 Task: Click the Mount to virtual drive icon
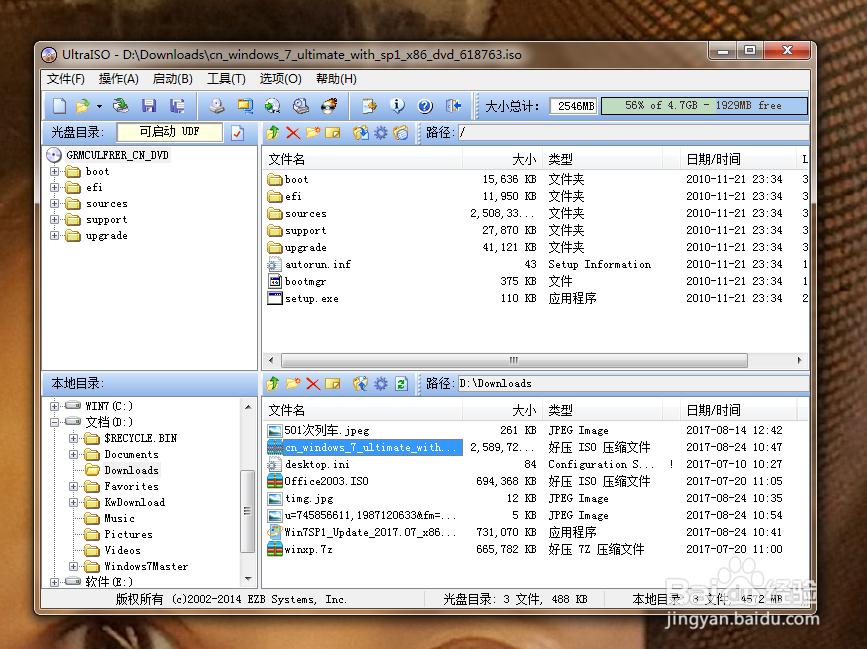[301, 106]
